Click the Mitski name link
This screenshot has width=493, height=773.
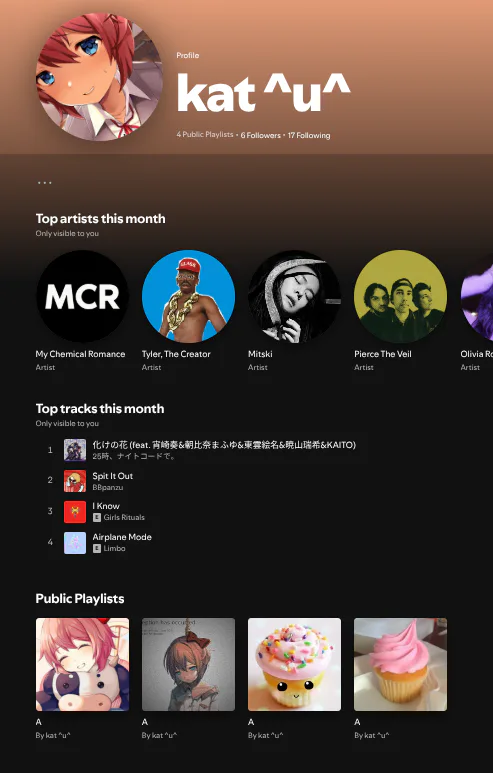coord(260,354)
